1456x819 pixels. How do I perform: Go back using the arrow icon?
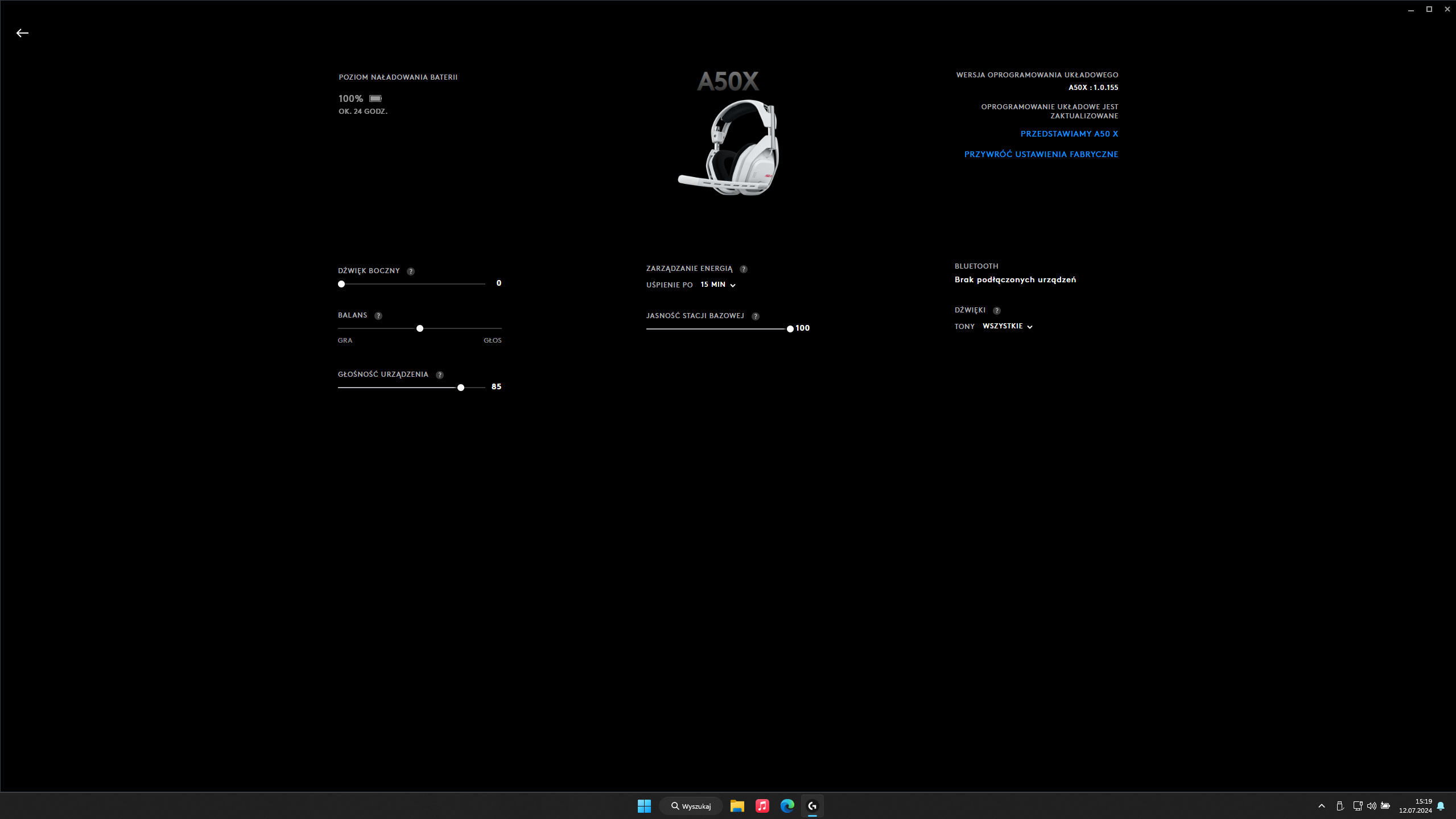[22, 33]
